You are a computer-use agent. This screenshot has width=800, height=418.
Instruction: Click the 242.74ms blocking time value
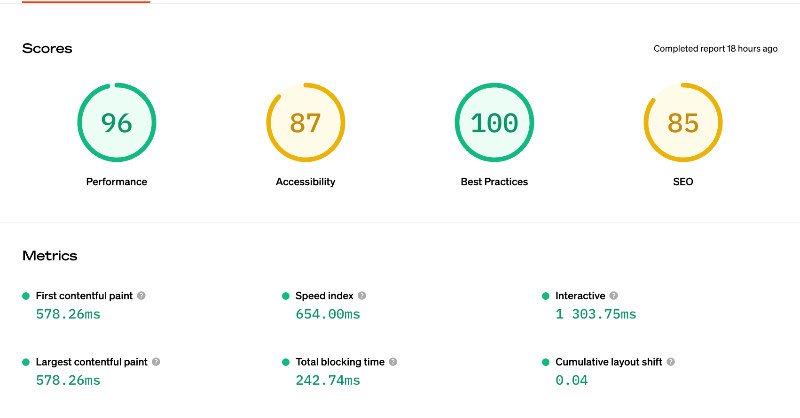328,380
